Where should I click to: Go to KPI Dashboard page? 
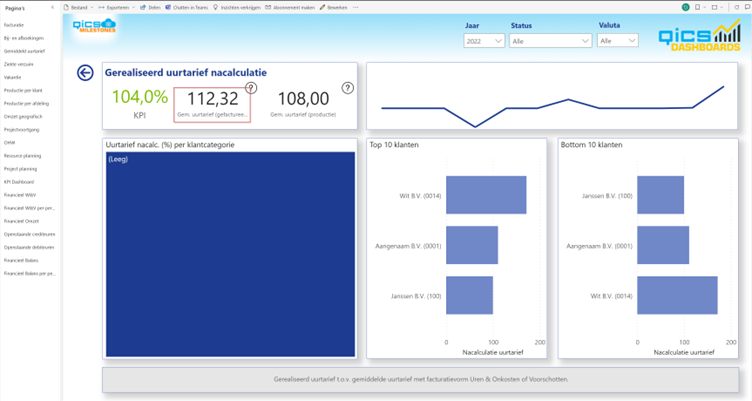click(x=19, y=182)
